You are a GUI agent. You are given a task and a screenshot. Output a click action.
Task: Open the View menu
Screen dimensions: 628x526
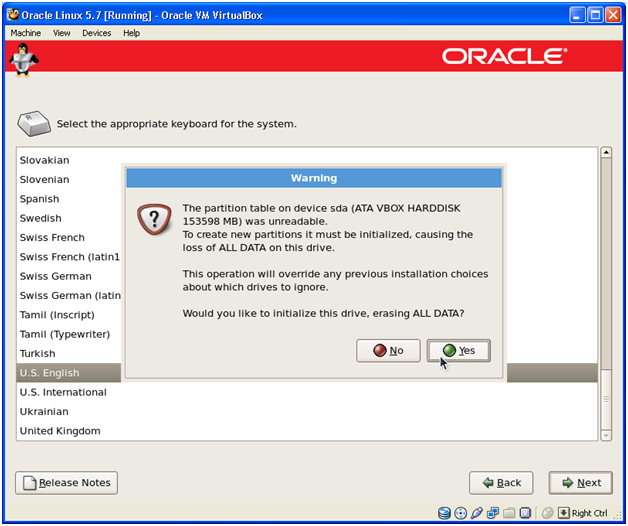pyautogui.click(x=62, y=33)
